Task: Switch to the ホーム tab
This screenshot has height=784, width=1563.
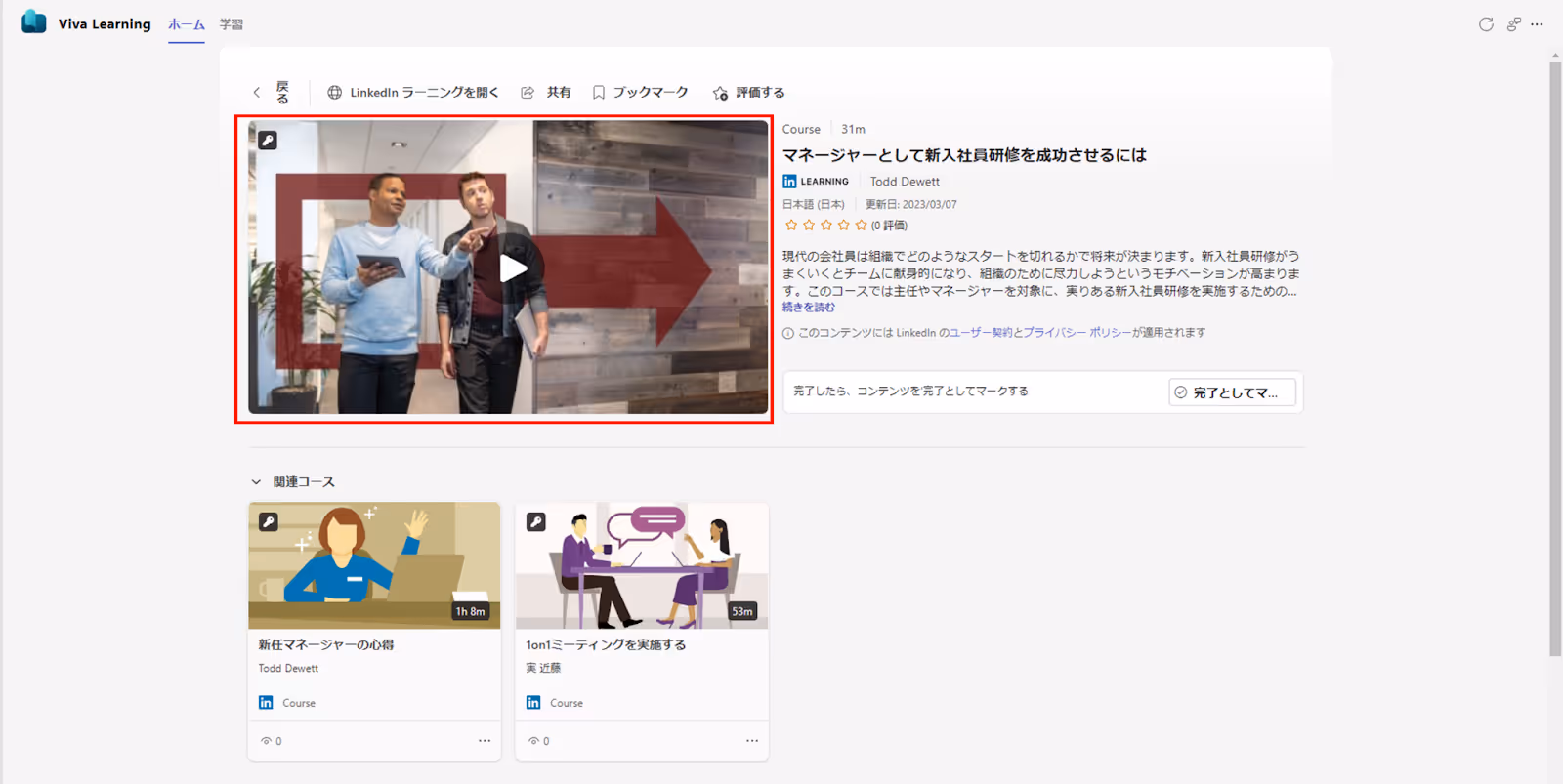Action: 186,24
